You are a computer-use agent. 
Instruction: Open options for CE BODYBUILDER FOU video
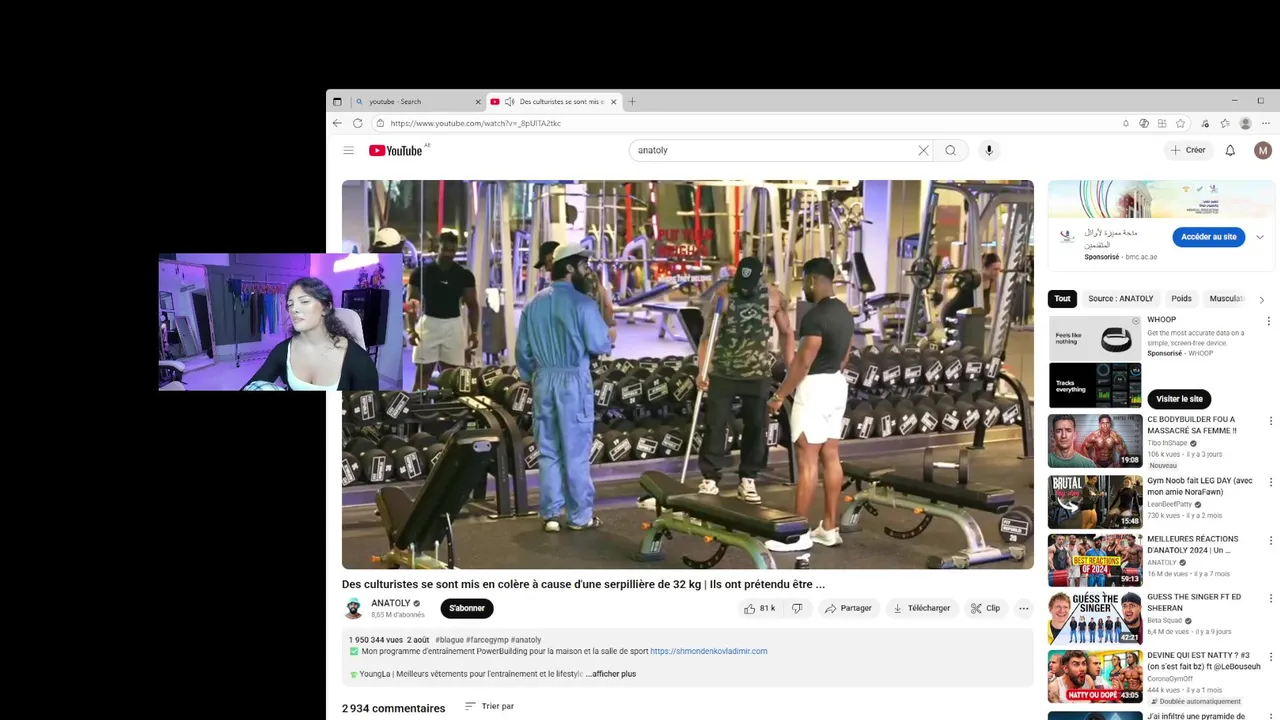coord(1270,421)
